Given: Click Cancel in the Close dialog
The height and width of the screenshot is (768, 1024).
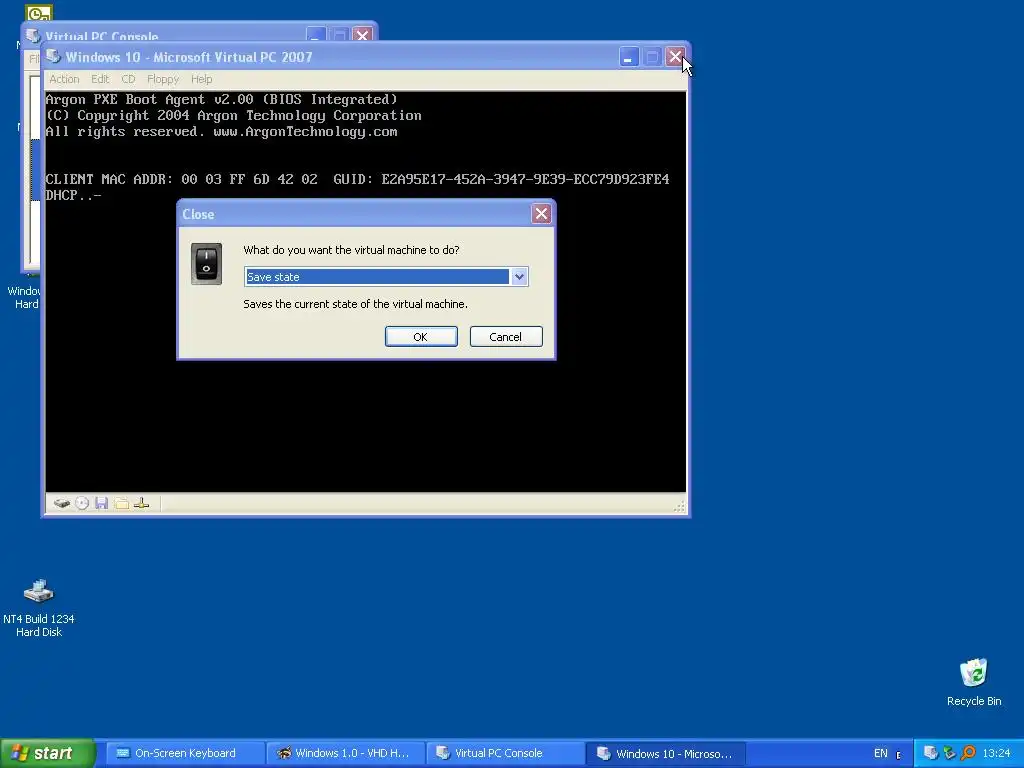Looking at the screenshot, I should tap(505, 337).
